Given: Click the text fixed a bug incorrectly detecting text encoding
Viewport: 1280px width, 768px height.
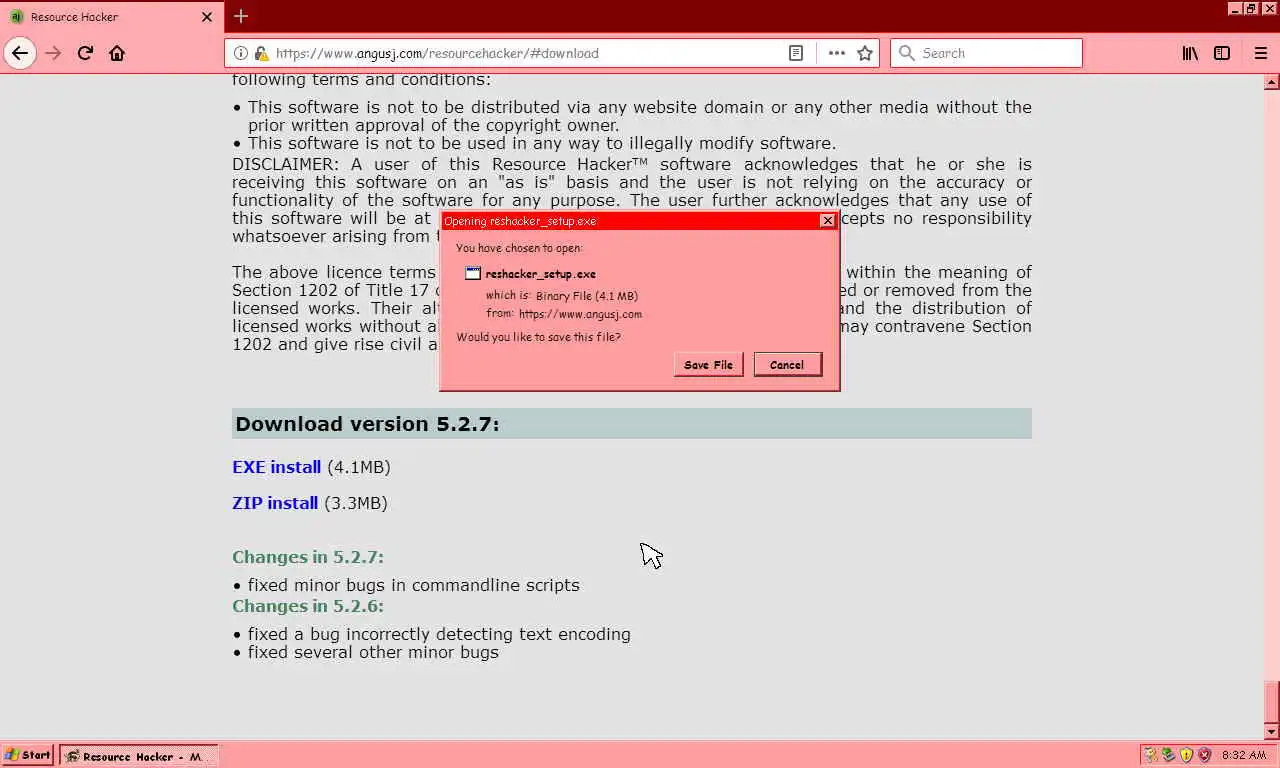Looking at the screenshot, I should point(439,634).
